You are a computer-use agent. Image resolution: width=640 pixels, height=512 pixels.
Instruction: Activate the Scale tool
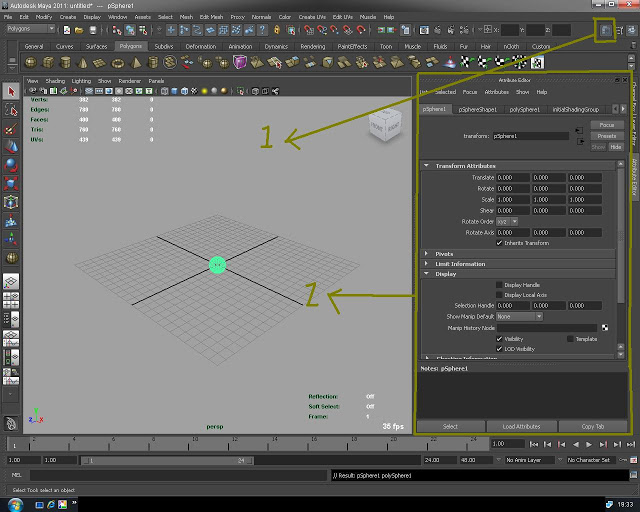click(x=11, y=184)
